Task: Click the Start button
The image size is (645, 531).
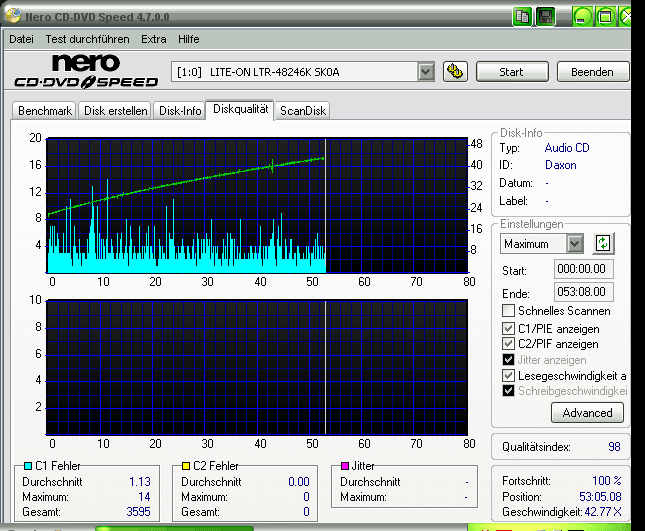Action: (x=512, y=72)
